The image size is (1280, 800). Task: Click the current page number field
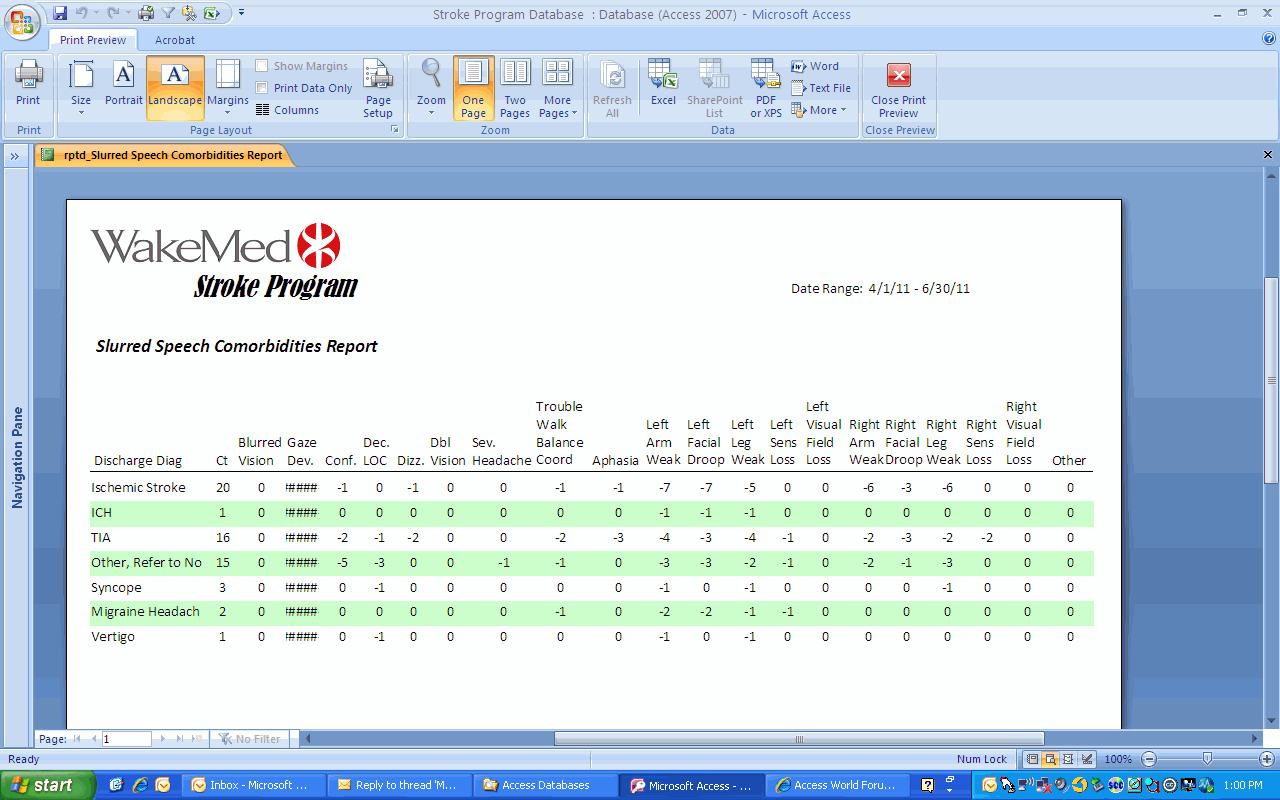[x=126, y=739]
